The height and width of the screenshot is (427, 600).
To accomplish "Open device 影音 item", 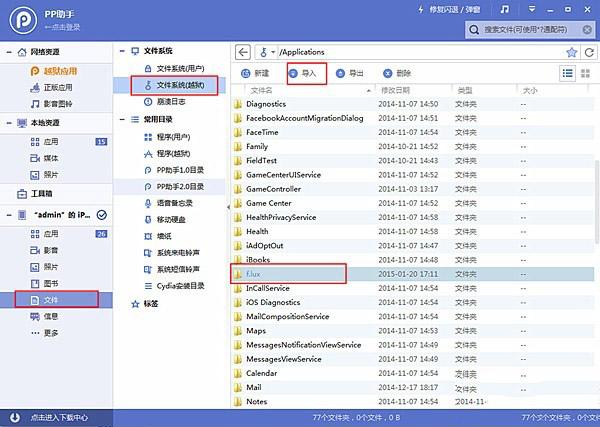I will coord(44,251).
